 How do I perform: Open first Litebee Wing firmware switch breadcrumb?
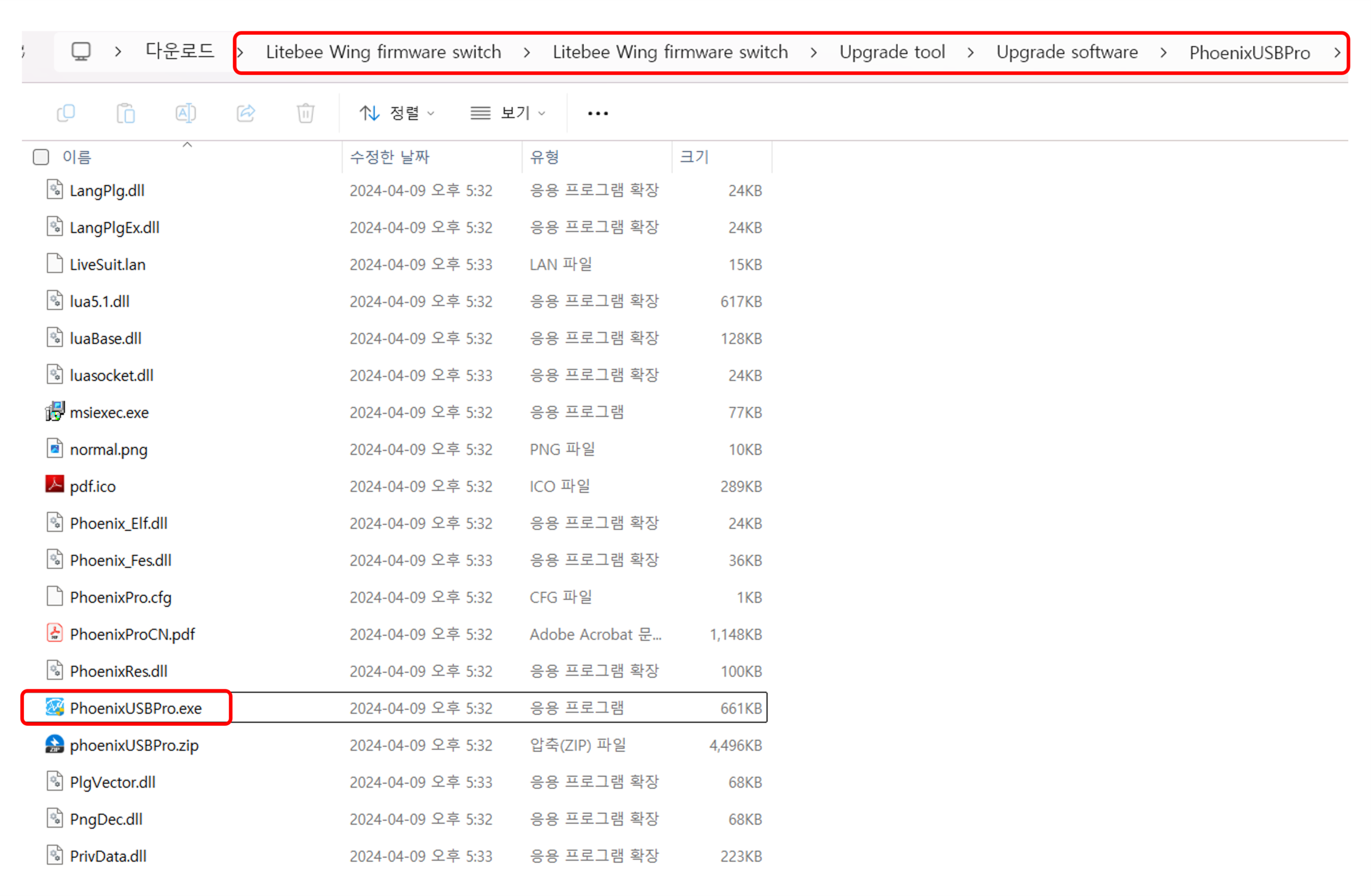point(383,53)
